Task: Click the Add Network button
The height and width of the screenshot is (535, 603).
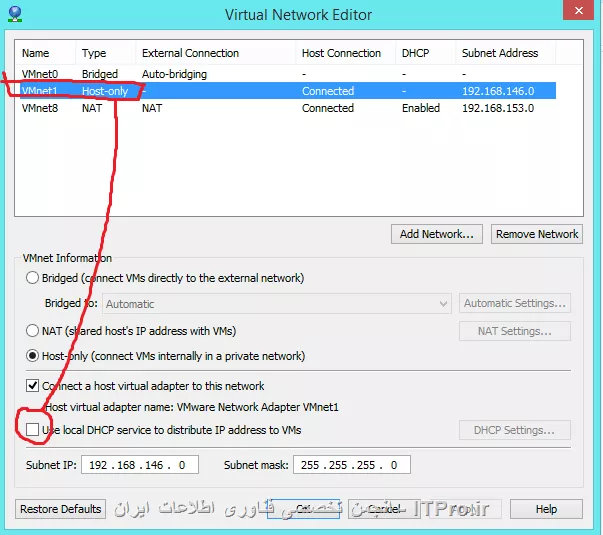Action: point(436,234)
